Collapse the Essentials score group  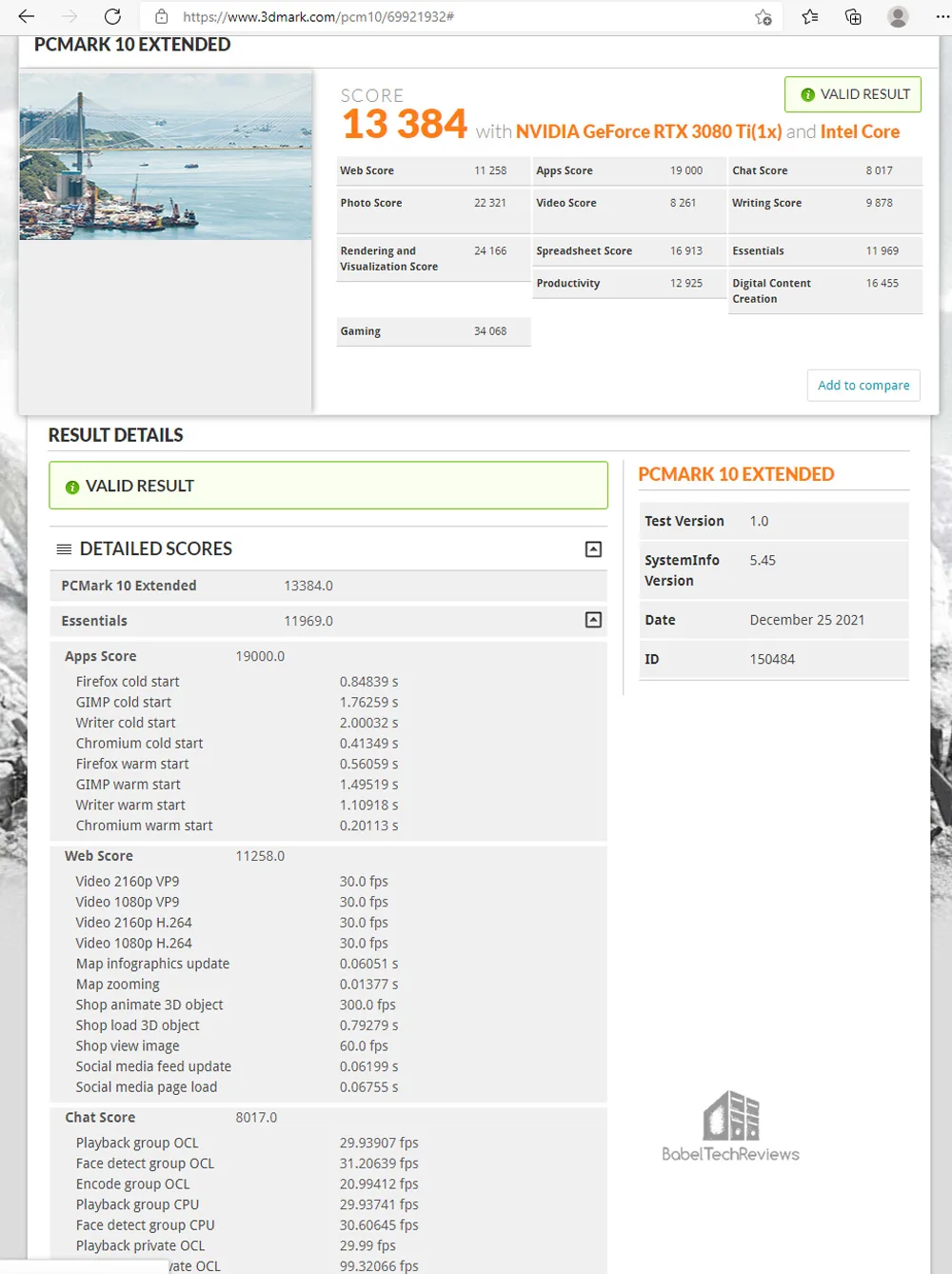(593, 620)
